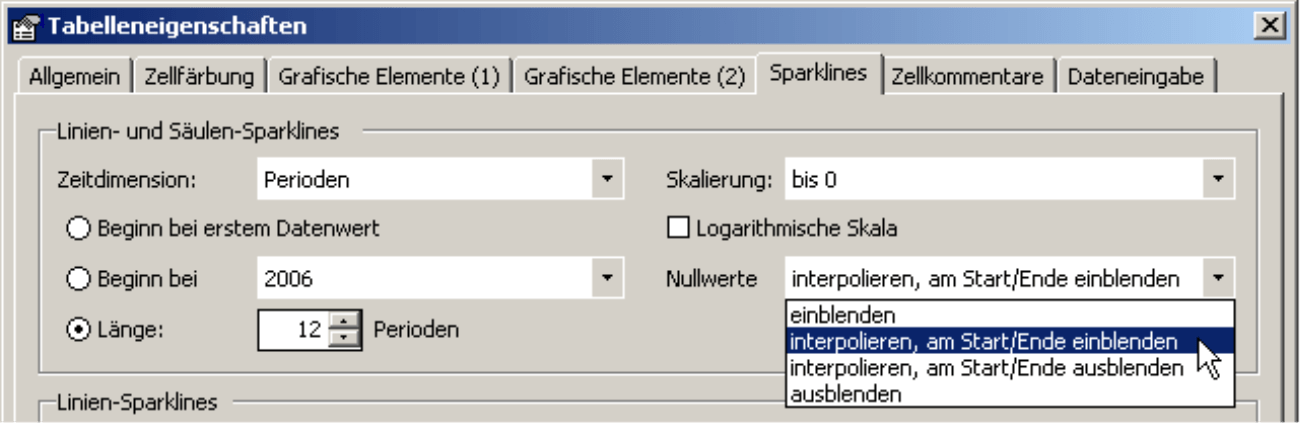This screenshot has height=423, width=1300.
Task: Switch to the Zellkommentare tab
Action: tap(968, 76)
